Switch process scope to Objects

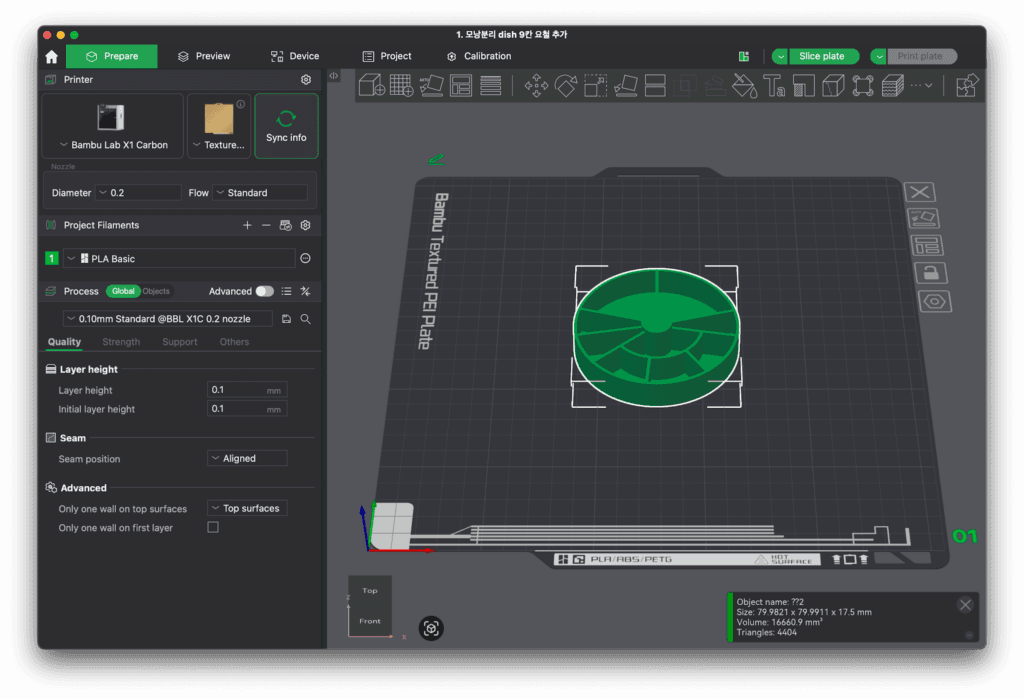[x=156, y=291]
